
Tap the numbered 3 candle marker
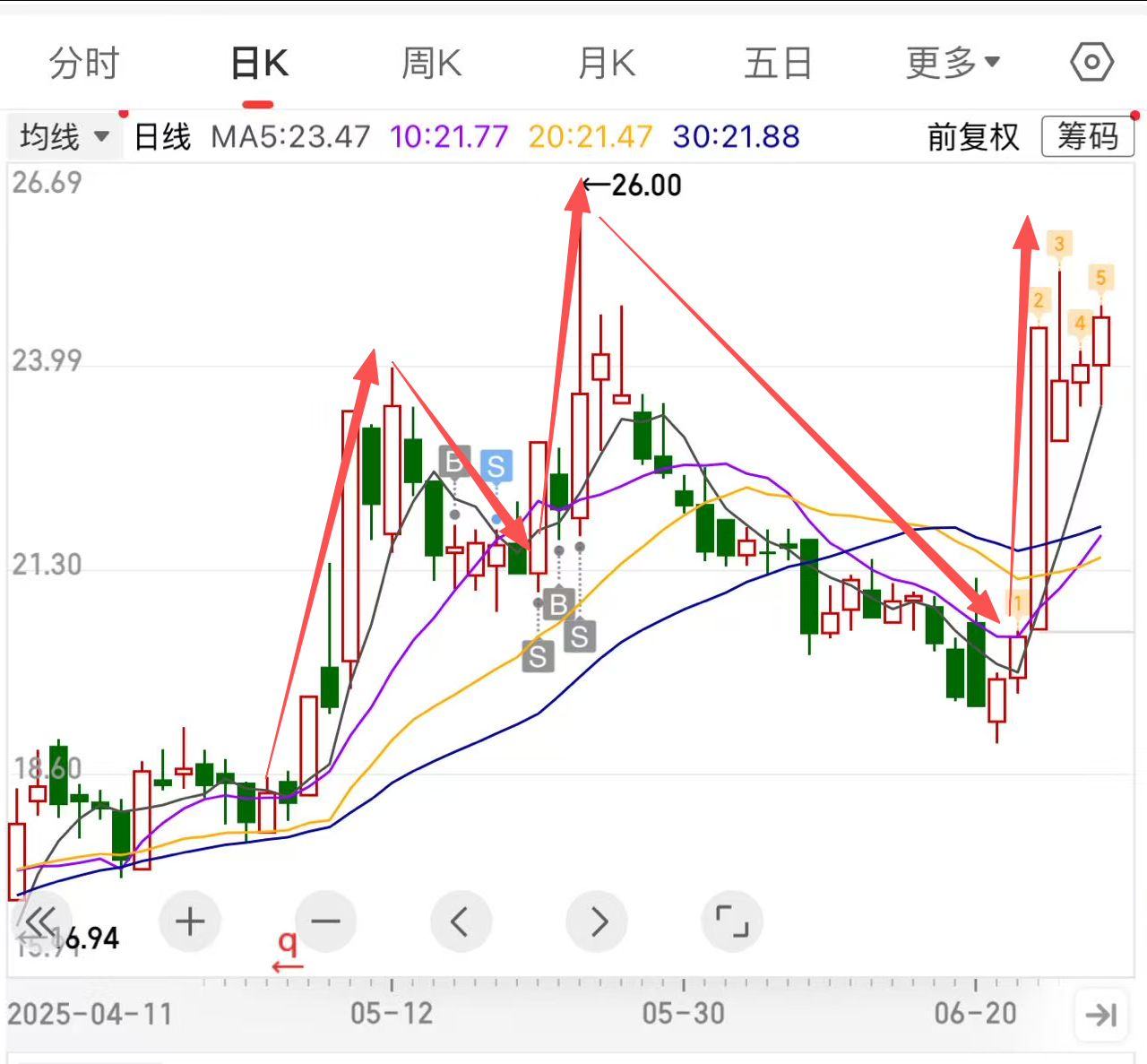pos(1059,244)
